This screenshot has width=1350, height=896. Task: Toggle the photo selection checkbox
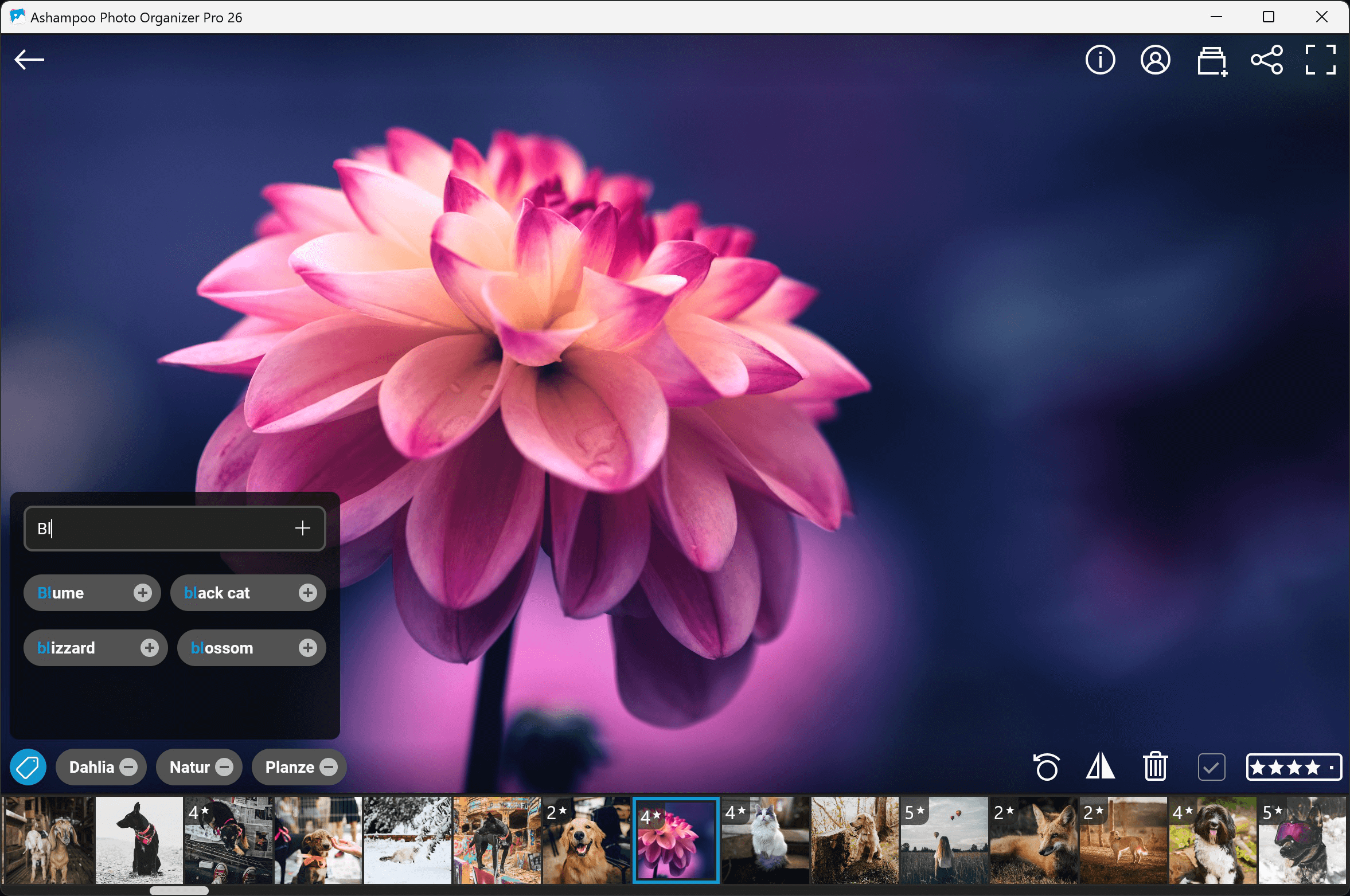pyautogui.click(x=1211, y=766)
